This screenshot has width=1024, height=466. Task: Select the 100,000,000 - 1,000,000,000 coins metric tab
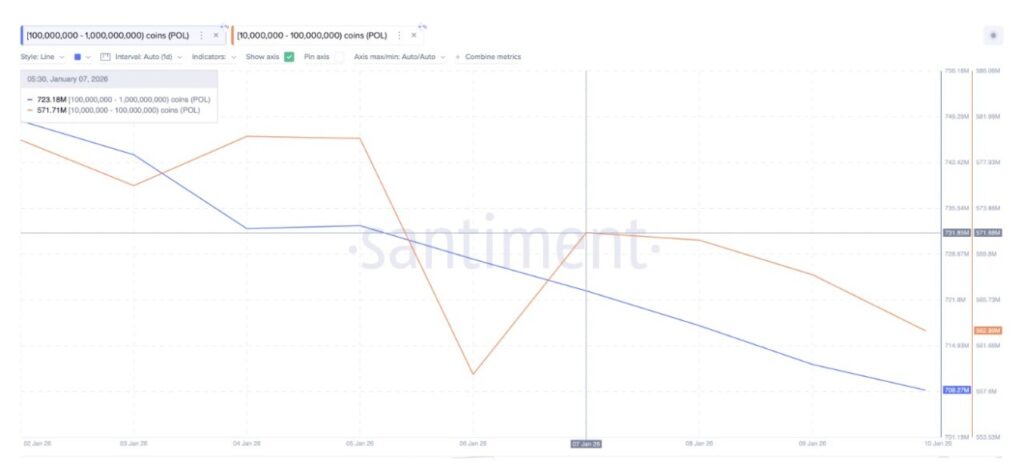click(107, 35)
